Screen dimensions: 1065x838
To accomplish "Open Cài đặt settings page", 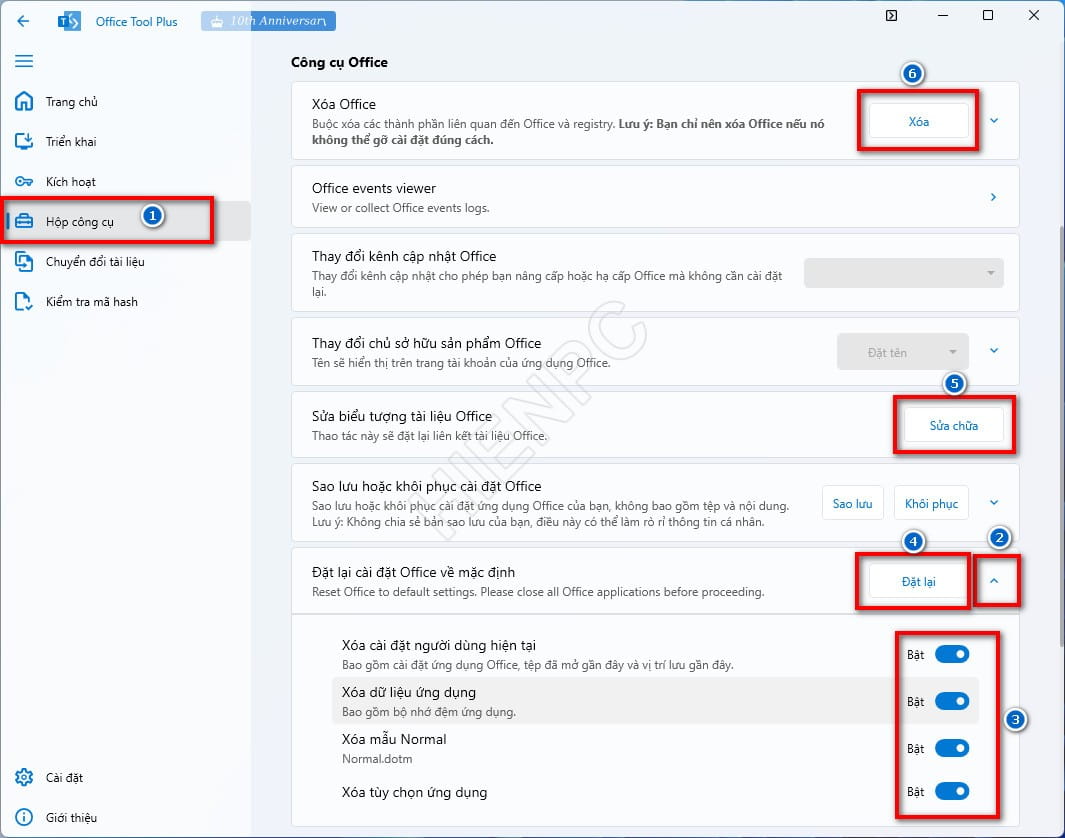I will pos(65,778).
